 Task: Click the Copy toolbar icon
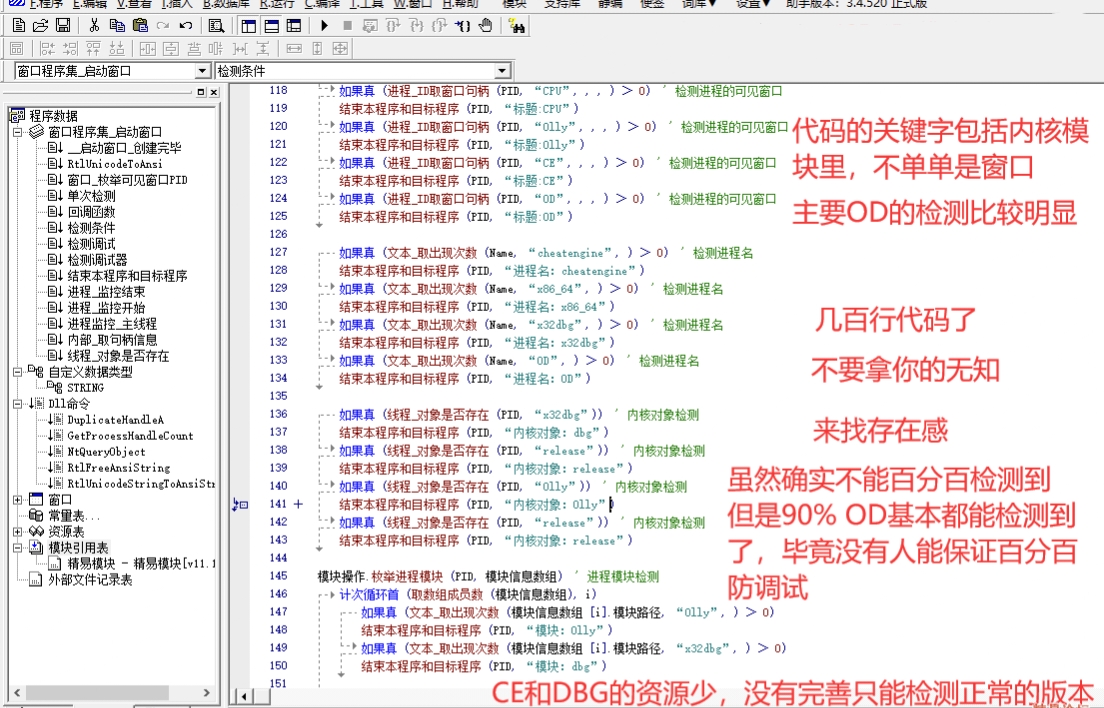pos(117,26)
